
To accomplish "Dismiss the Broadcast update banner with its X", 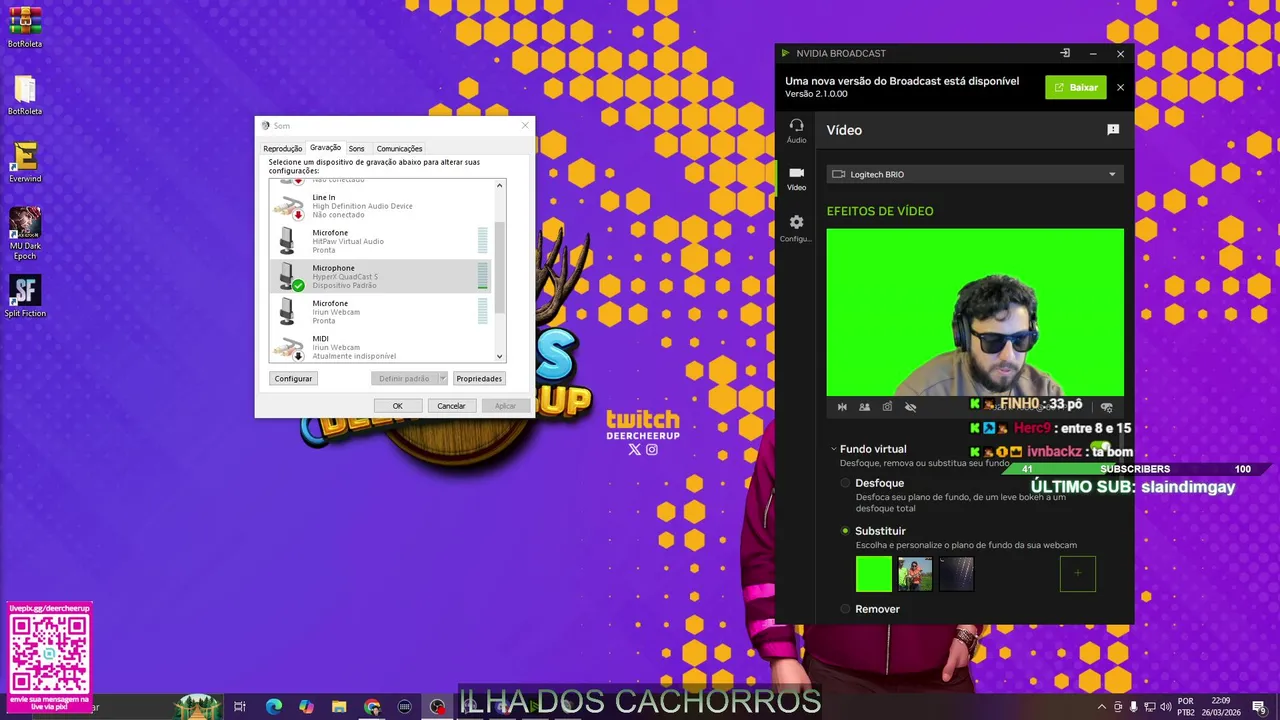I will pyautogui.click(x=1120, y=87).
